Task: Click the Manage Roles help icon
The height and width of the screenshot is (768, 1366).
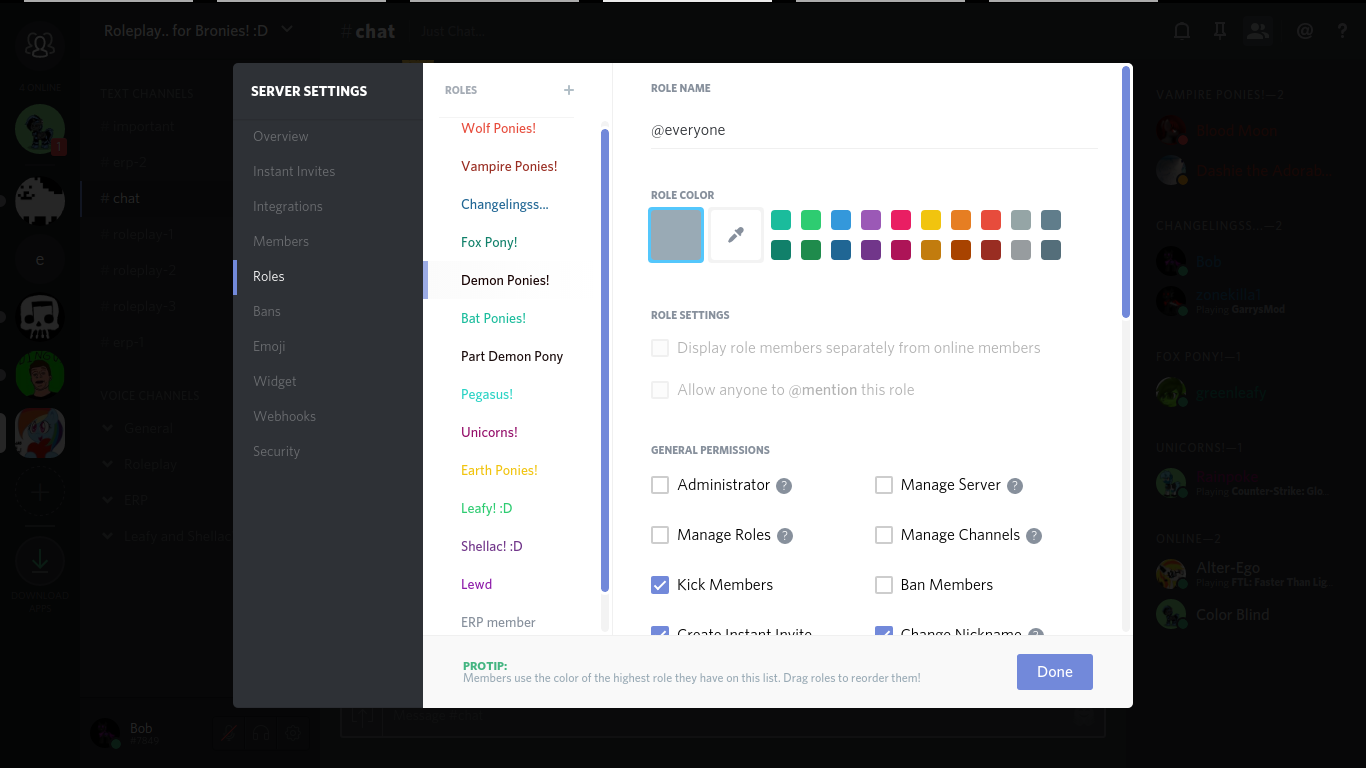Action: [785, 536]
